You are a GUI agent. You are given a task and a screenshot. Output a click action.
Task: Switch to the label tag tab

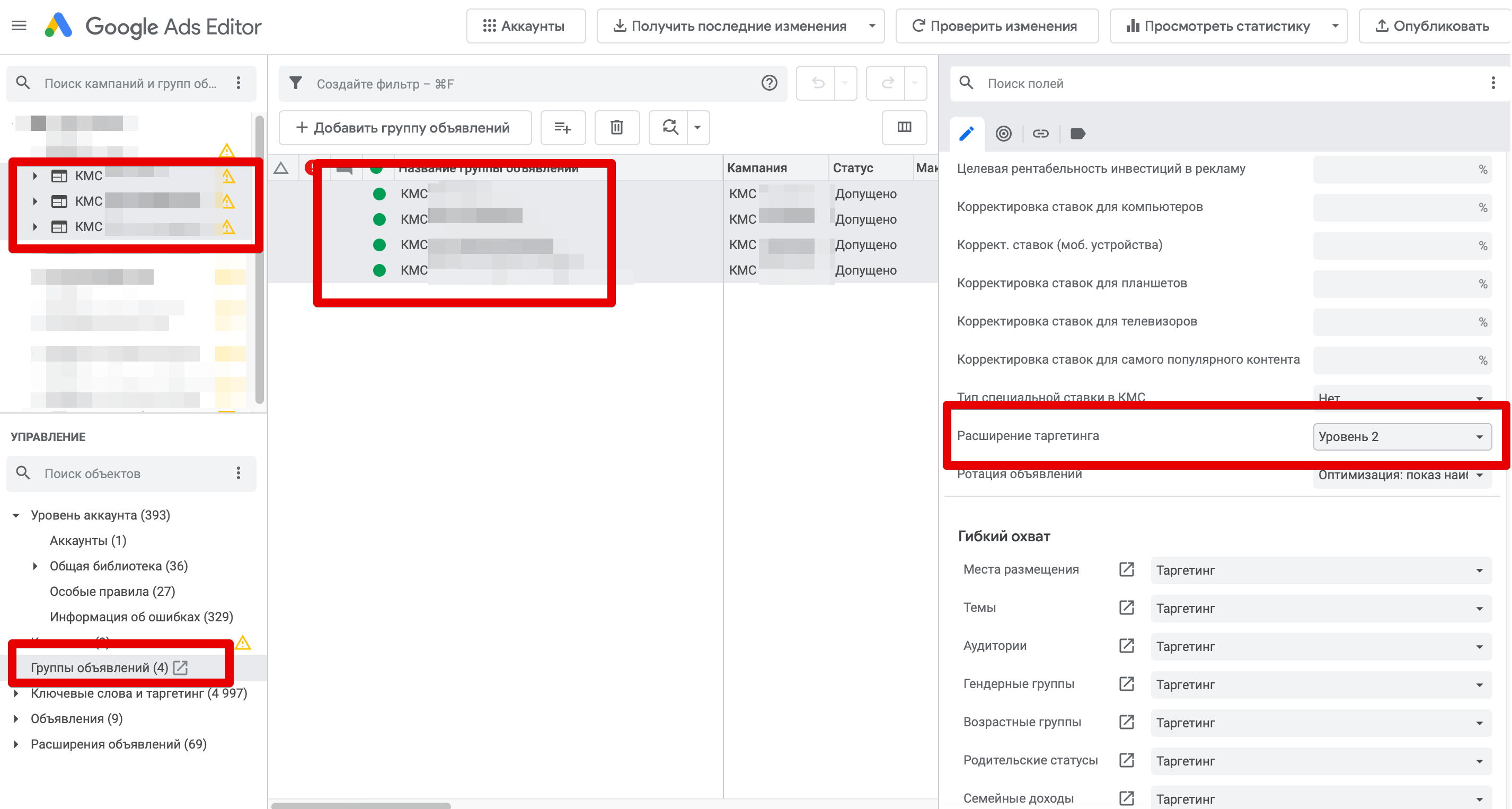coord(1077,134)
